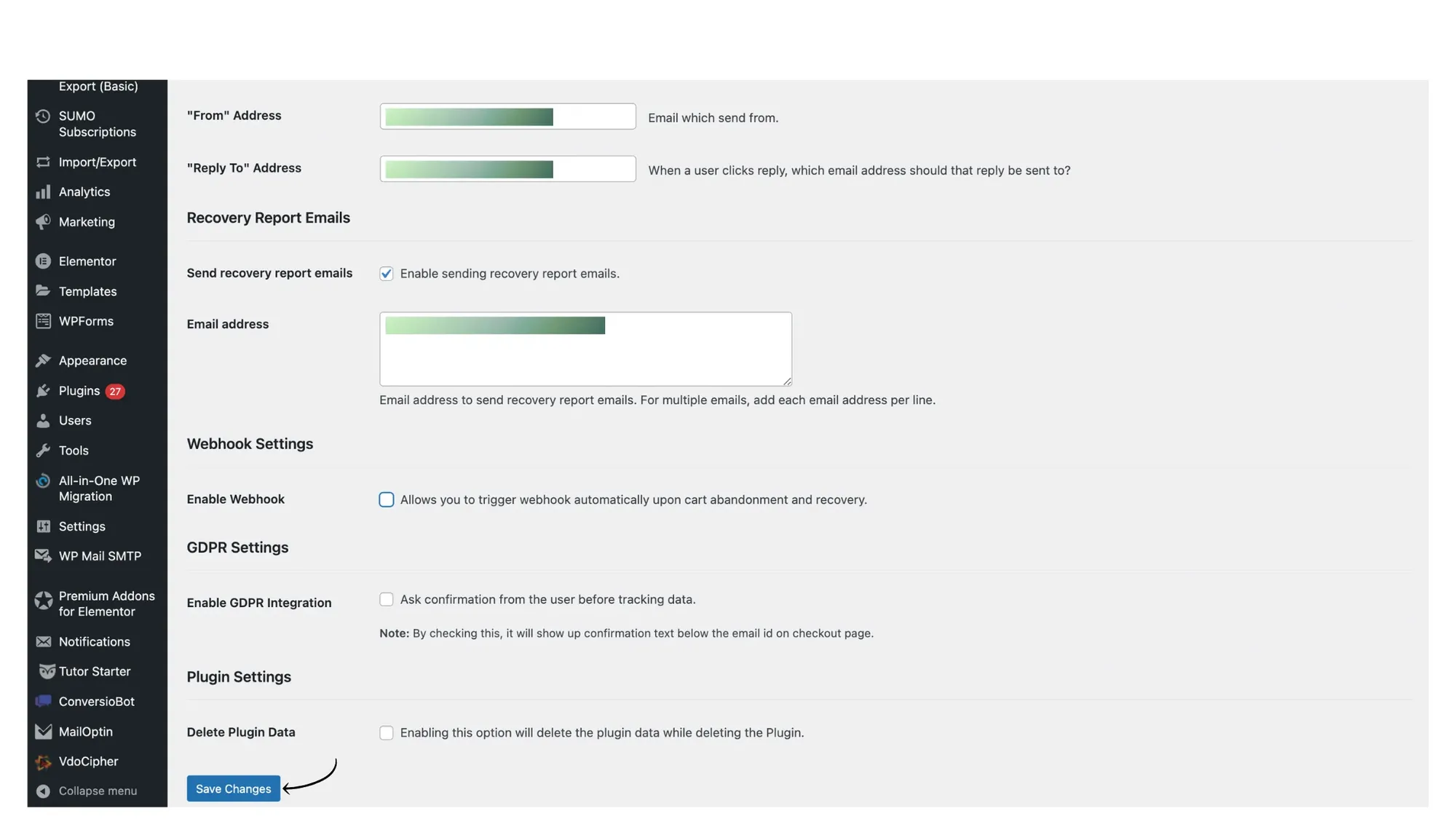Open Elementor via its sidebar icon

click(43, 261)
